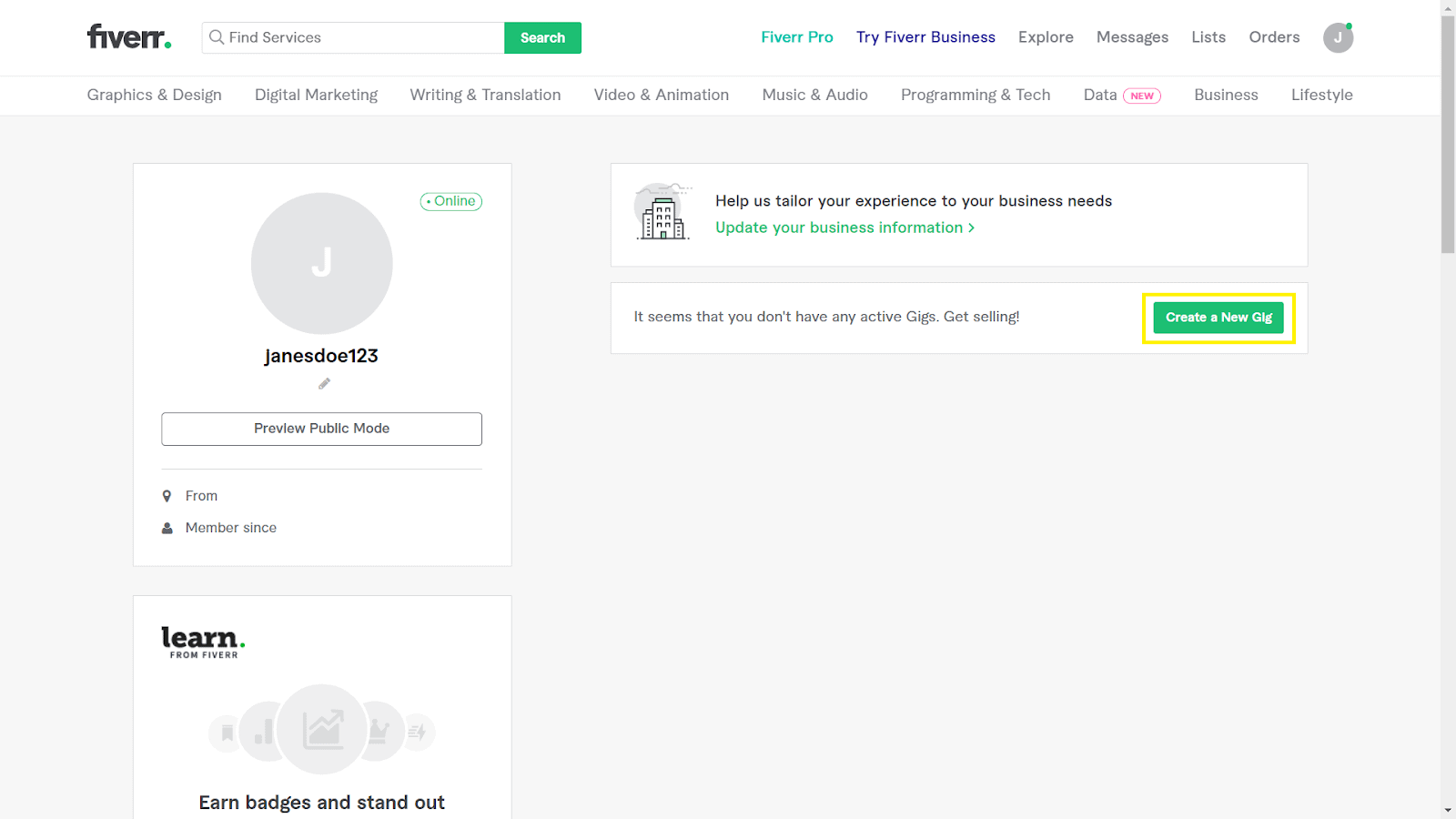Open Messages
Screen dimensions: 1456x819
tap(1132, 37)
